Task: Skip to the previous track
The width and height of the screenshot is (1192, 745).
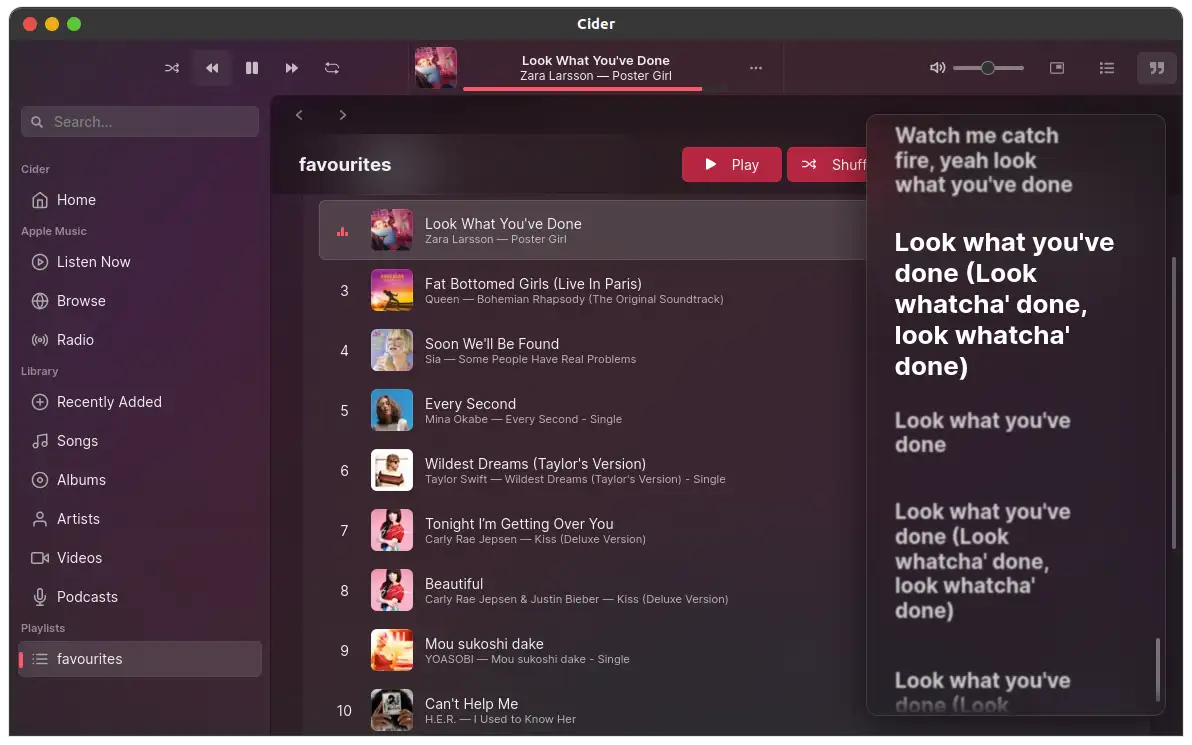Action: tap(212, 68)
